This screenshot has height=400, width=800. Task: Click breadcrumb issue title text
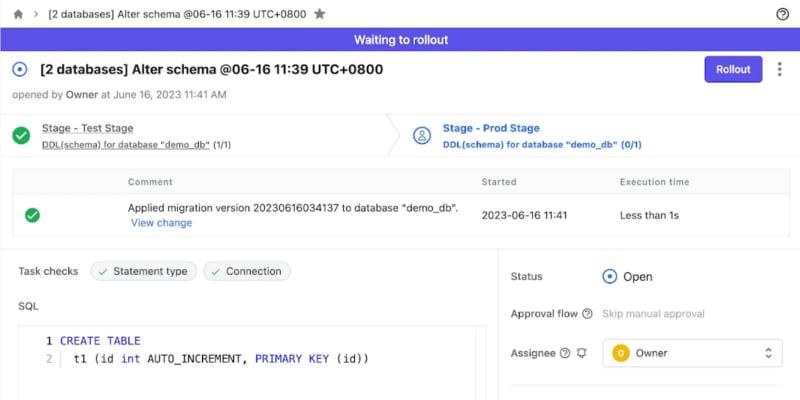click(177, 14)
